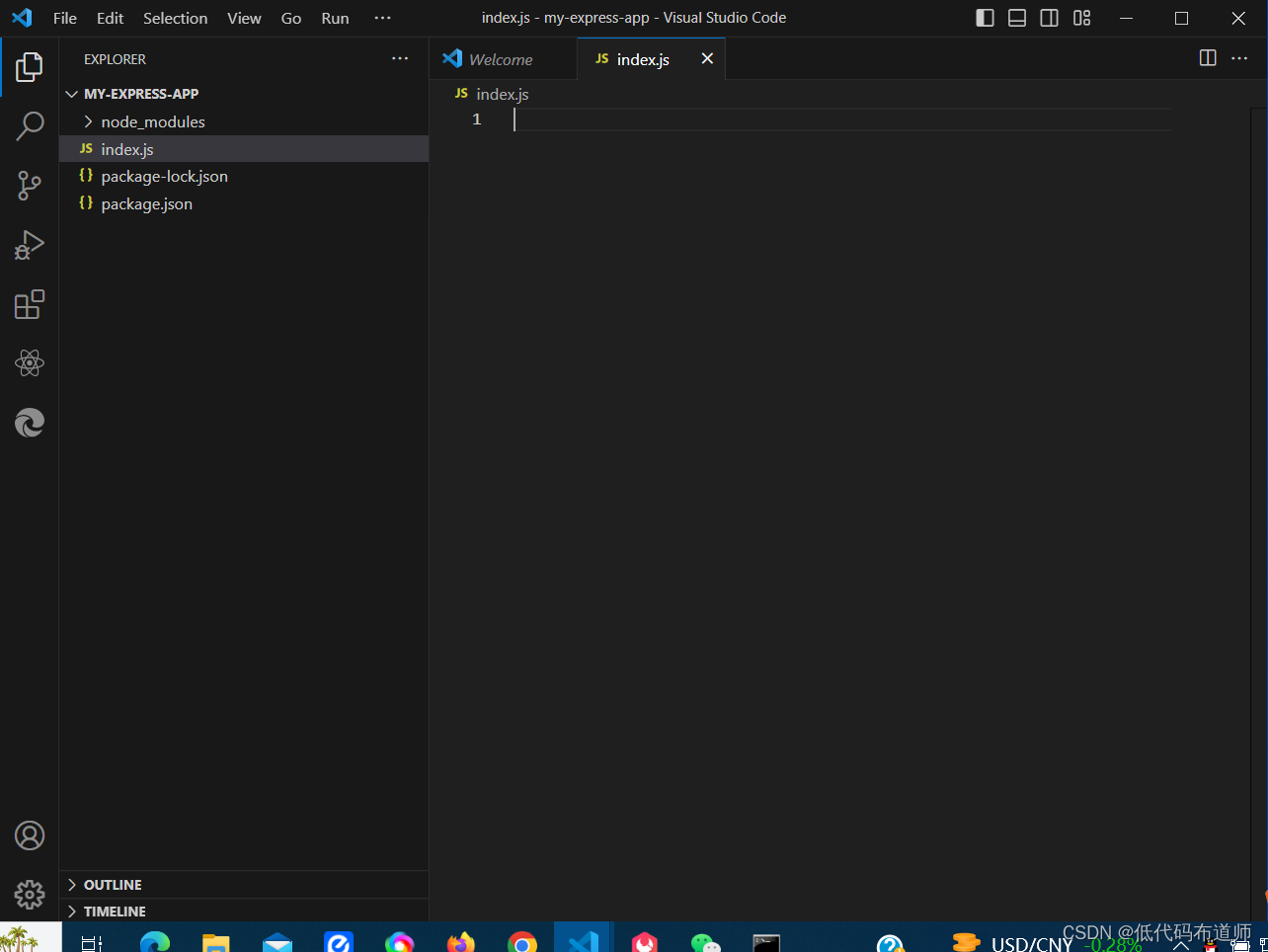Minimize the VS Code window
Viewport: 1268px width, 952px height.
(x=1126, y=18)
